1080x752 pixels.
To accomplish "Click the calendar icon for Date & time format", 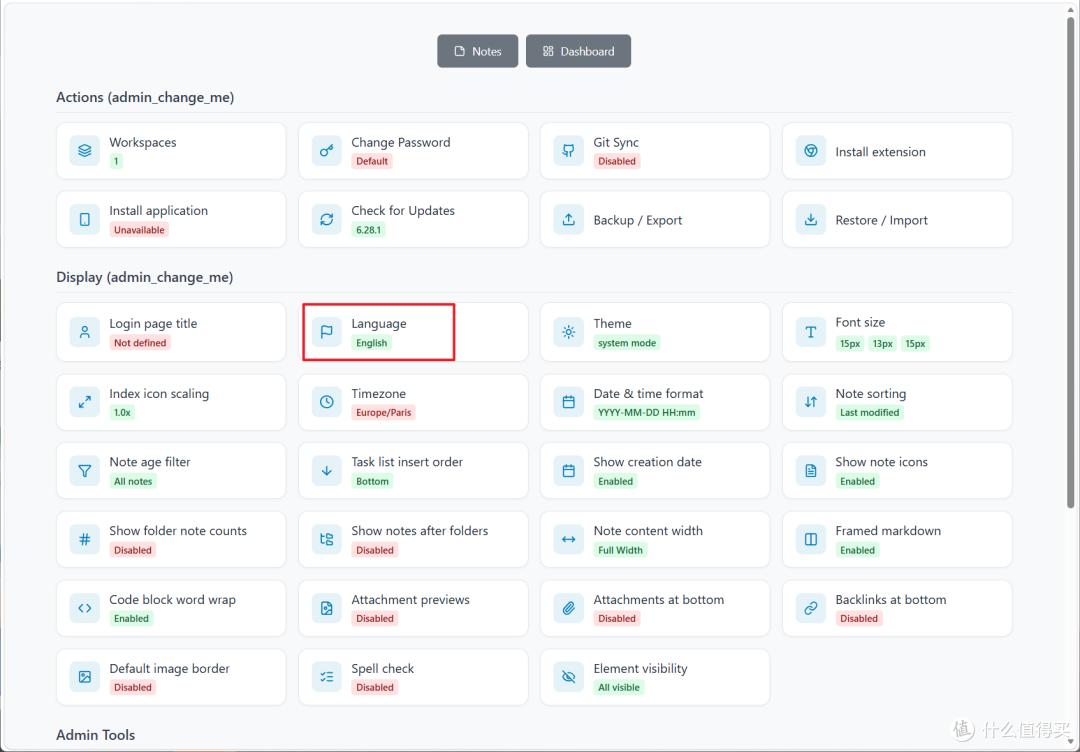I will point(568,402).
